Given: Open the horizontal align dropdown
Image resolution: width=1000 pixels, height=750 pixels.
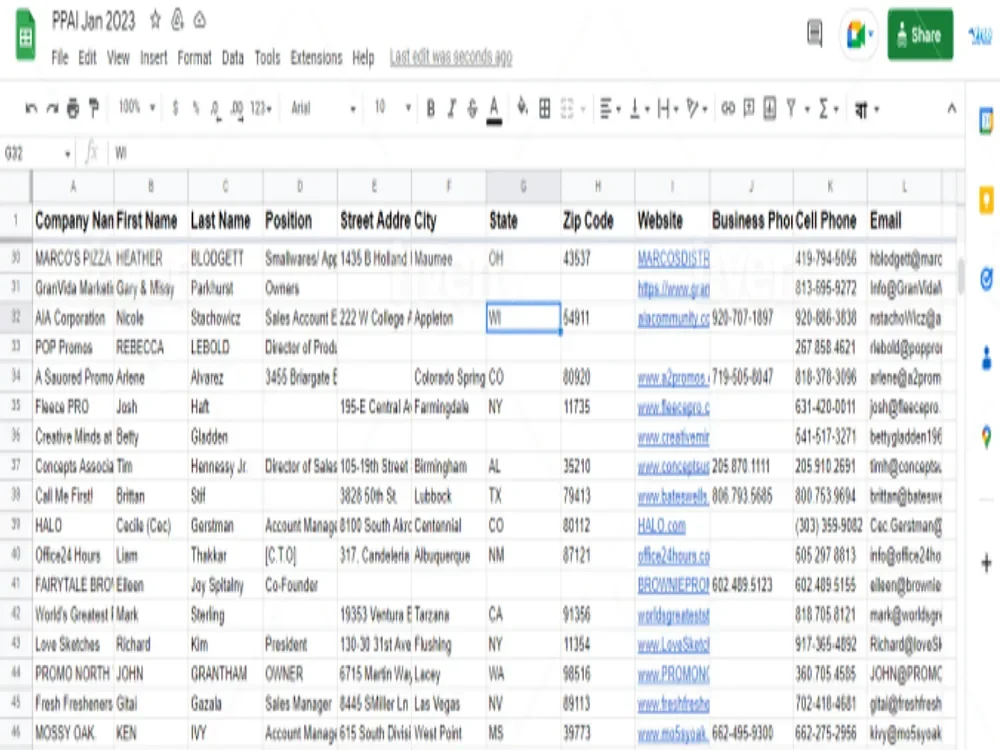Looking at the screenshot, I should coord(610,109).
